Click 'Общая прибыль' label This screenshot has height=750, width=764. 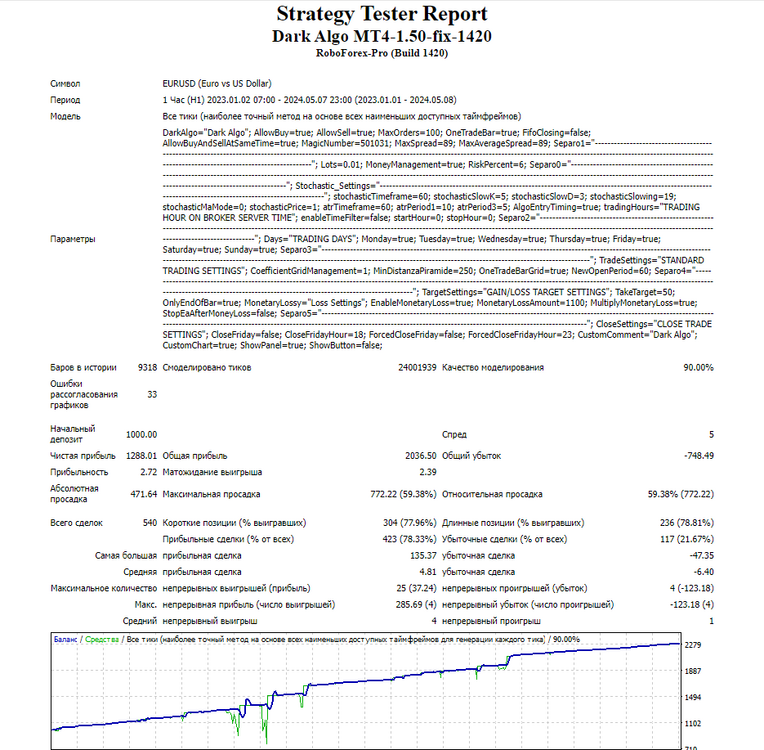point(195,456)
